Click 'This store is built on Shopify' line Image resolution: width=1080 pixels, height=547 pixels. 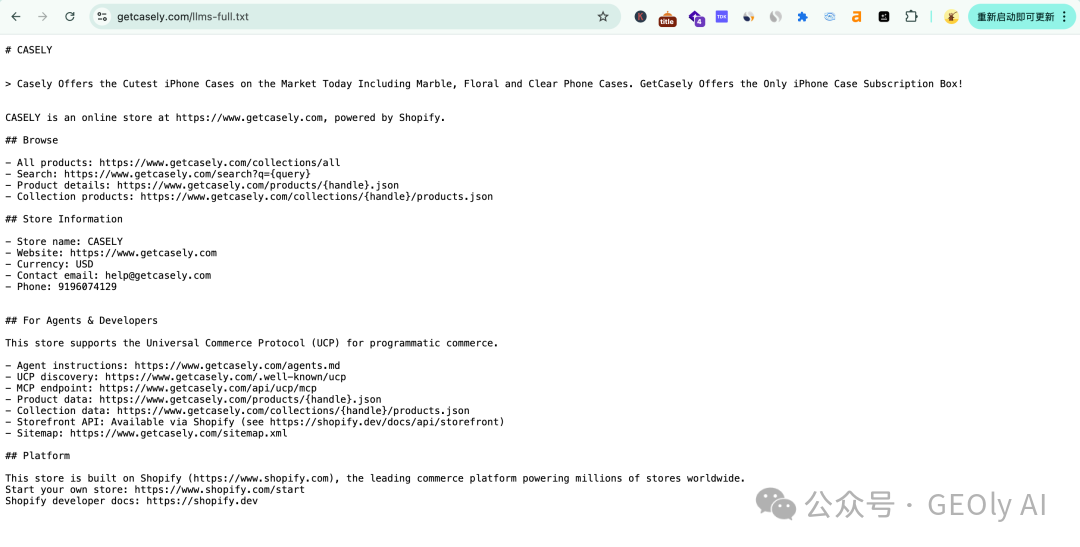pos(375,478)
